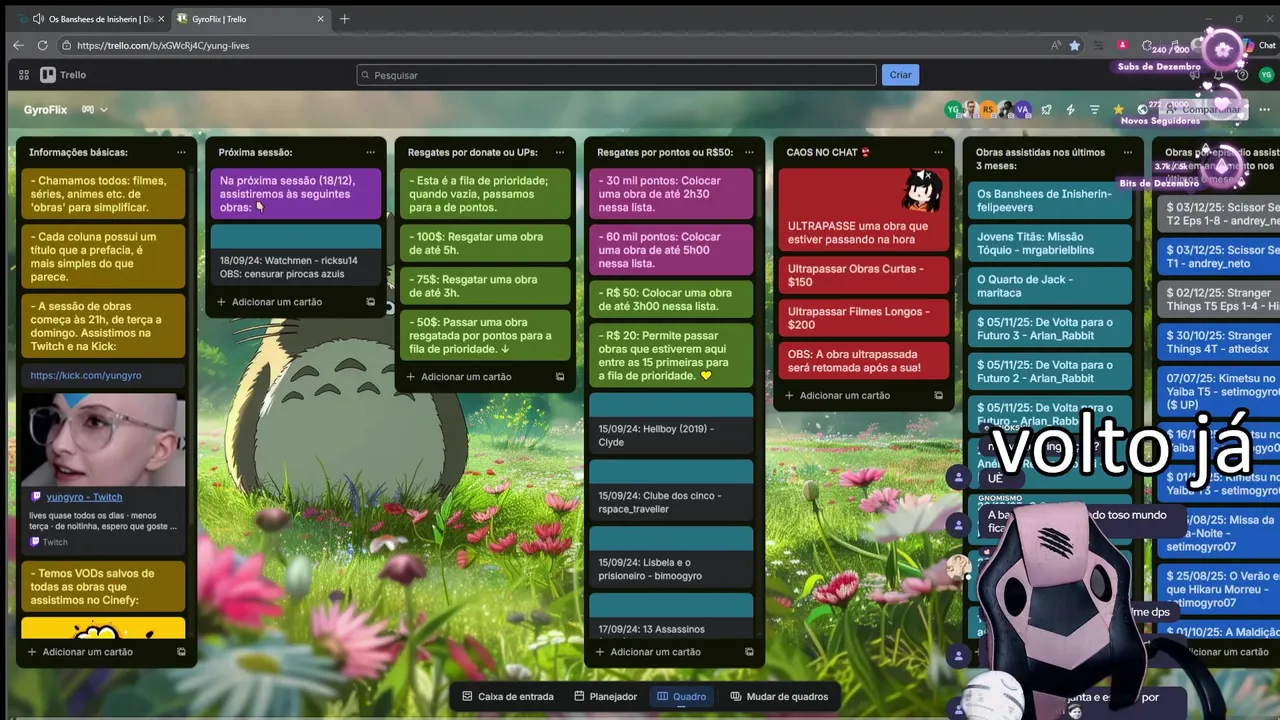Click the Pesquisar search field
Image resolution: width=1280 pixels, height=720 pixels.
(x=616, y=75)
